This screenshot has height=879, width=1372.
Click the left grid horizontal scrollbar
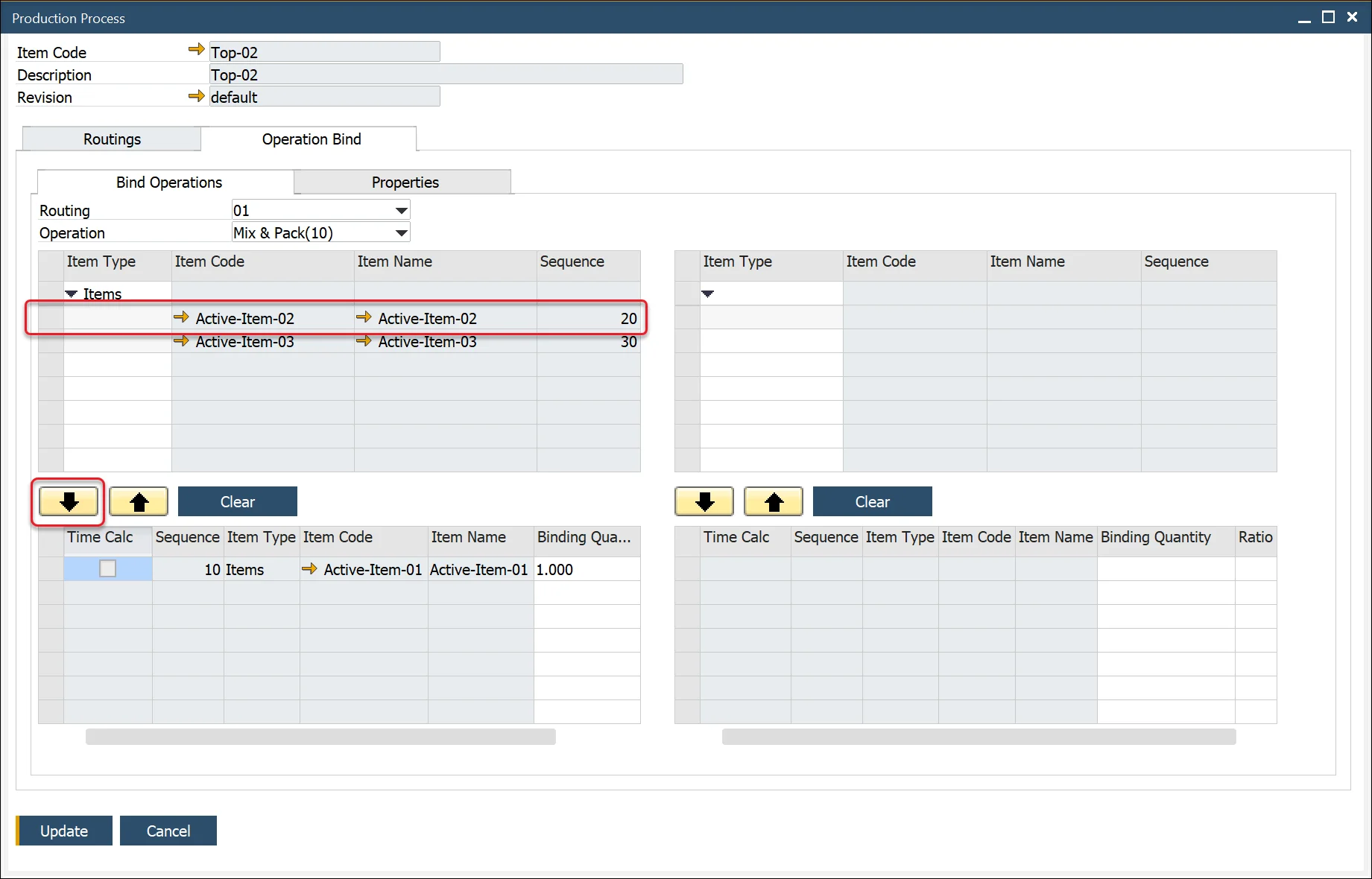(320, 737)
